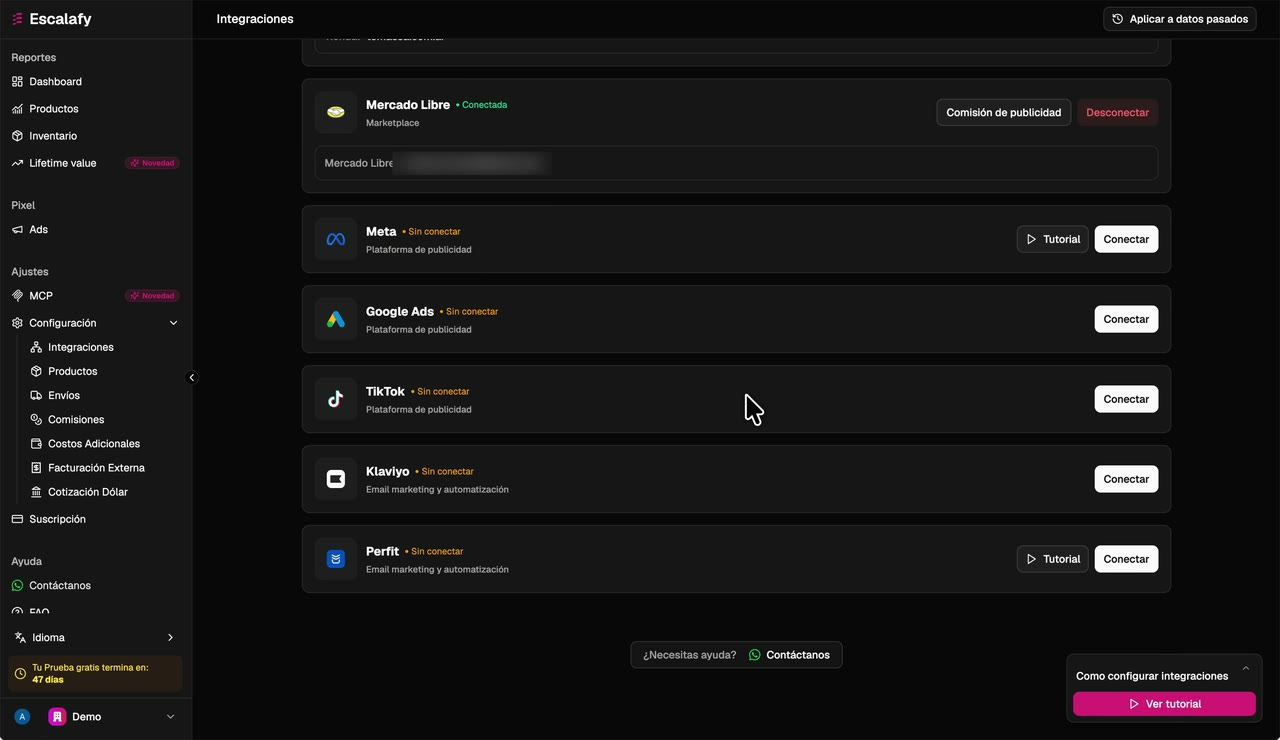
Task: Click the TikTok logo icon
Action: click(336, 400)
